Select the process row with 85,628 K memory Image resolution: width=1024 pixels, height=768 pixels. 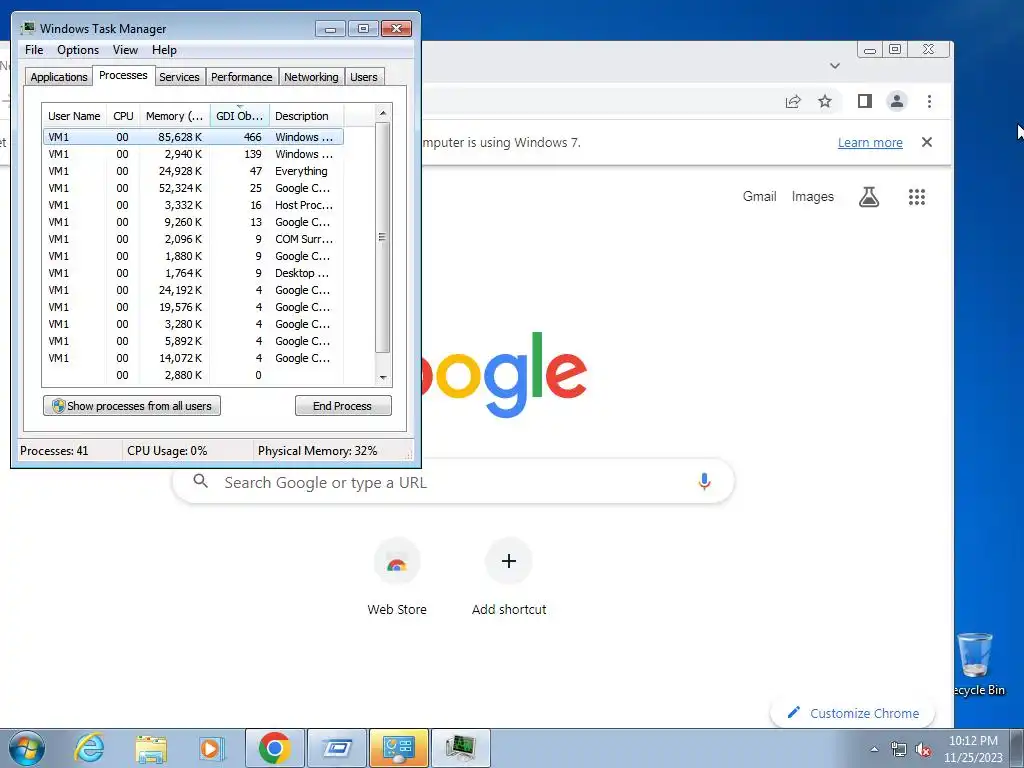[x=193, y=137]
